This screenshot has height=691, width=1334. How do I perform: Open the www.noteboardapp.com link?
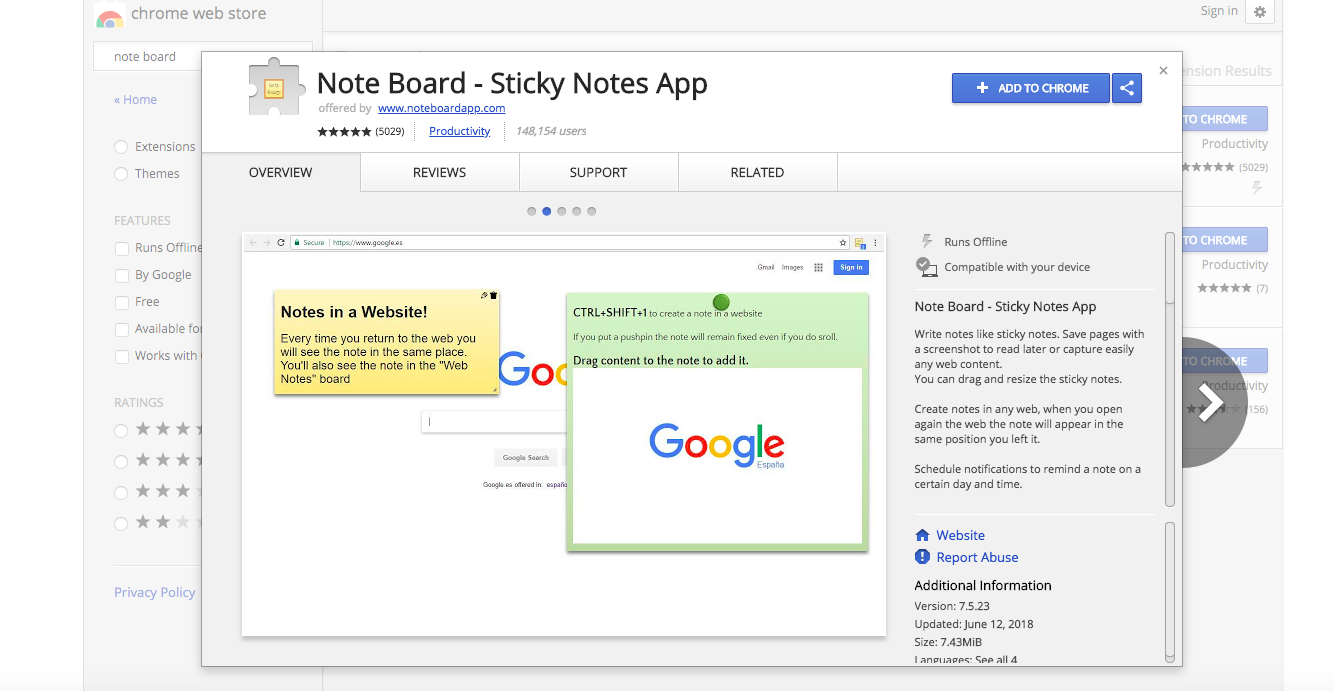tap(441, 108)
